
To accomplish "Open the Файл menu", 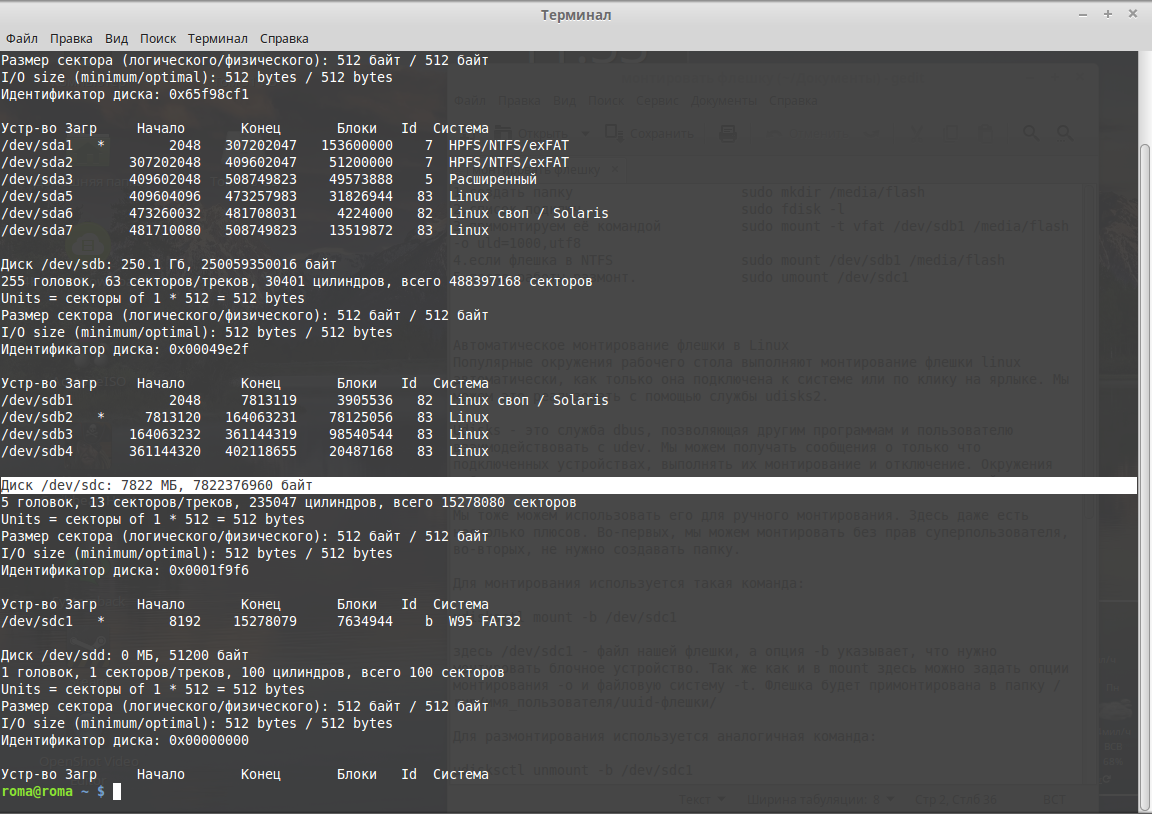I will (21, 39).
